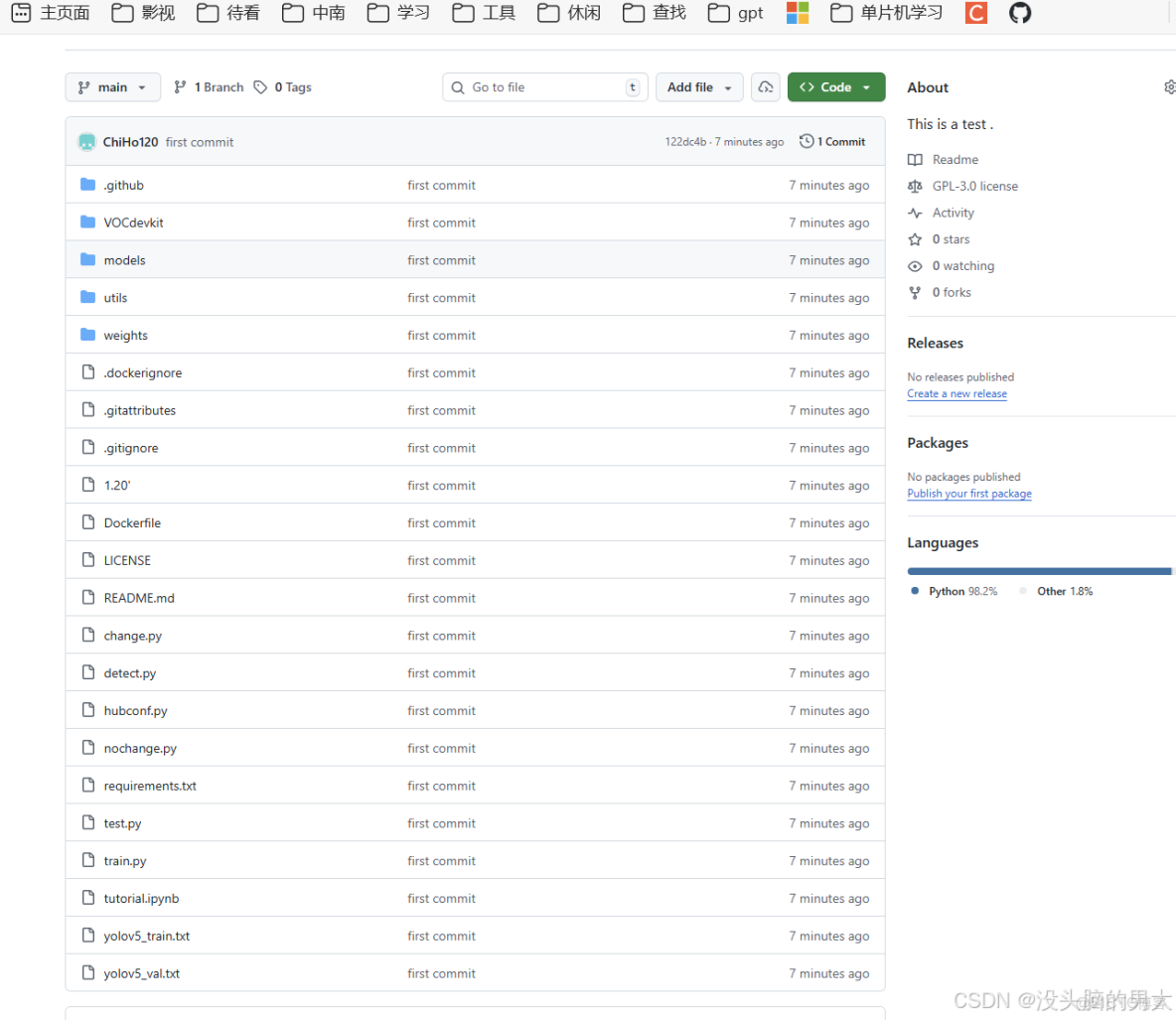Click the star icon for 0 stars

(x=914, y=239)
